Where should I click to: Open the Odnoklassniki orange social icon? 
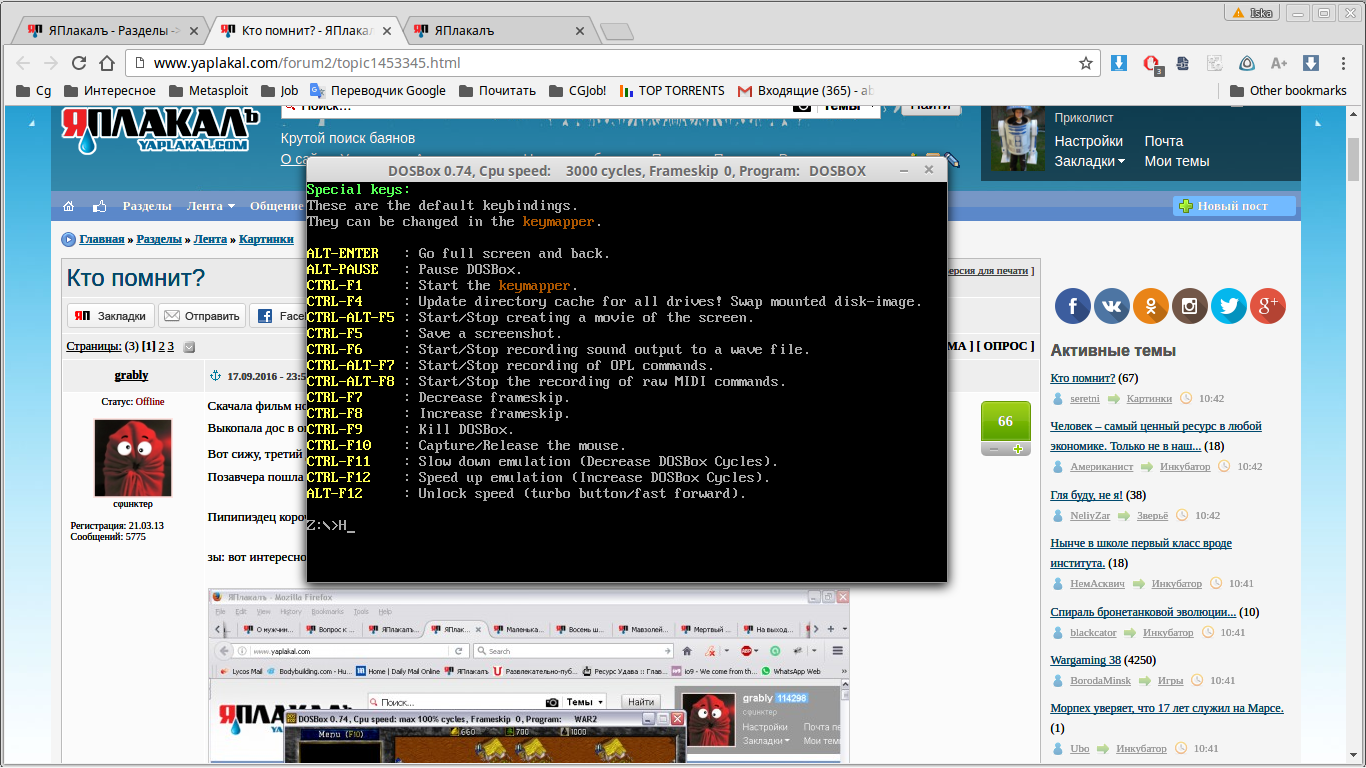[1150, 306]
